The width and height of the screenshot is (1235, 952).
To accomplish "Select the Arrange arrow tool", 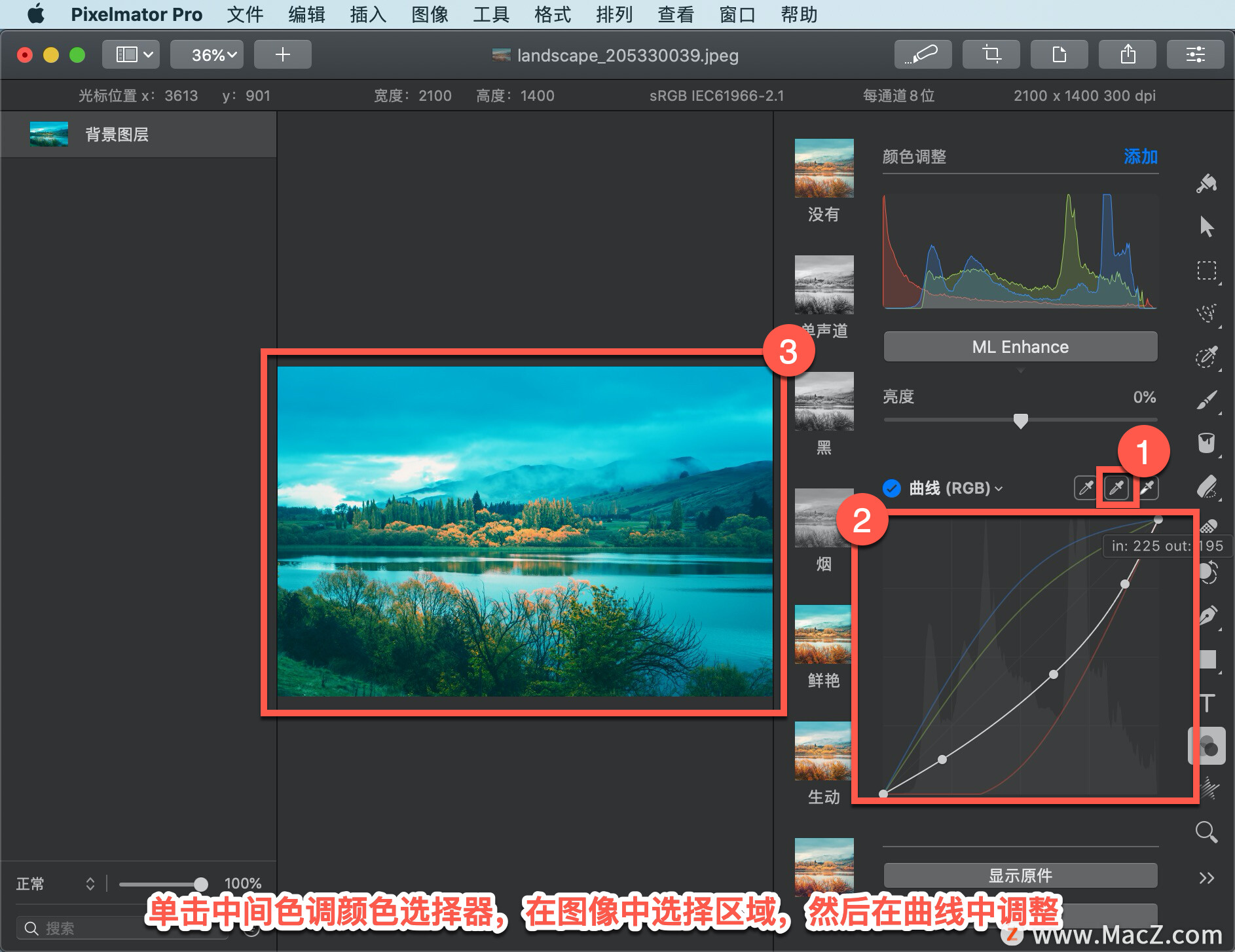I will (1206, 227).
